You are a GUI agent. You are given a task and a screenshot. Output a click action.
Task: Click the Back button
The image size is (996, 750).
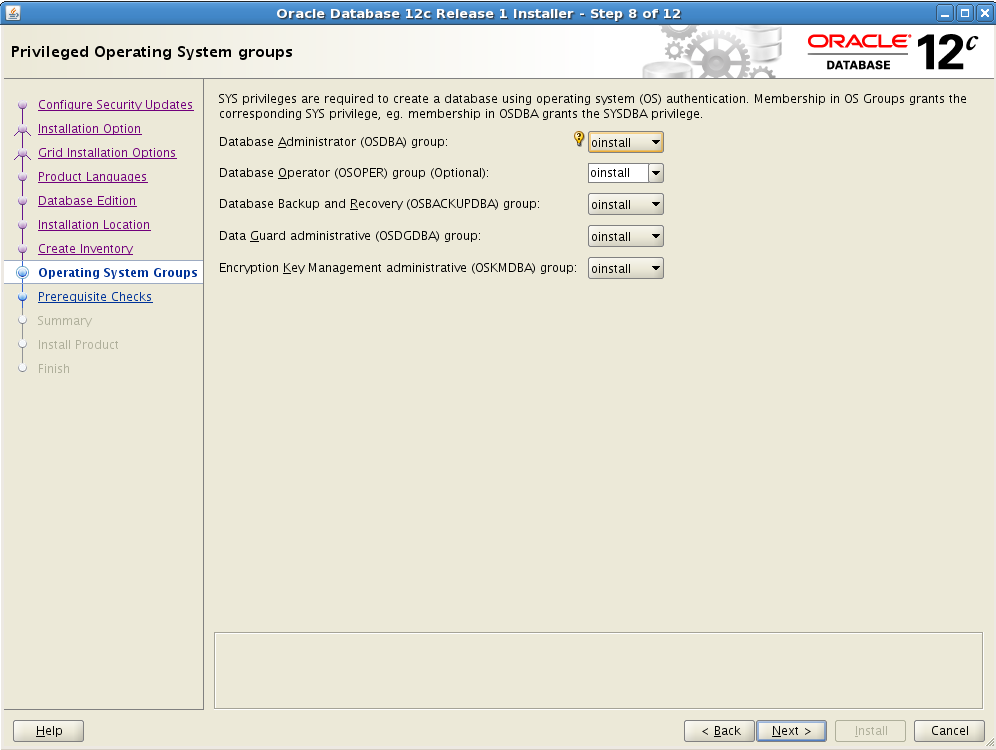click(x=719, y=731)
